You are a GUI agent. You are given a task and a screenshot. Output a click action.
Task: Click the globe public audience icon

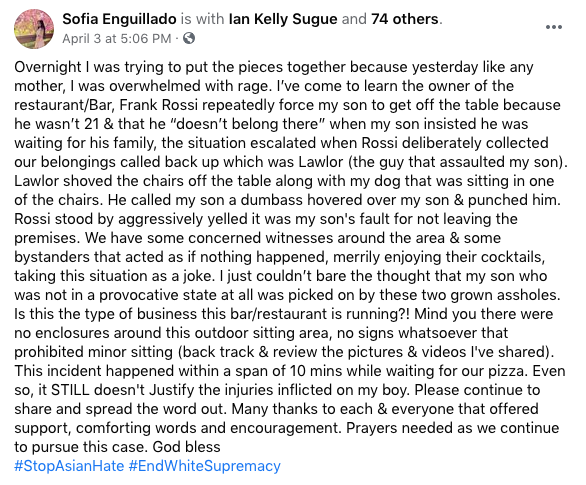point(189,38)
